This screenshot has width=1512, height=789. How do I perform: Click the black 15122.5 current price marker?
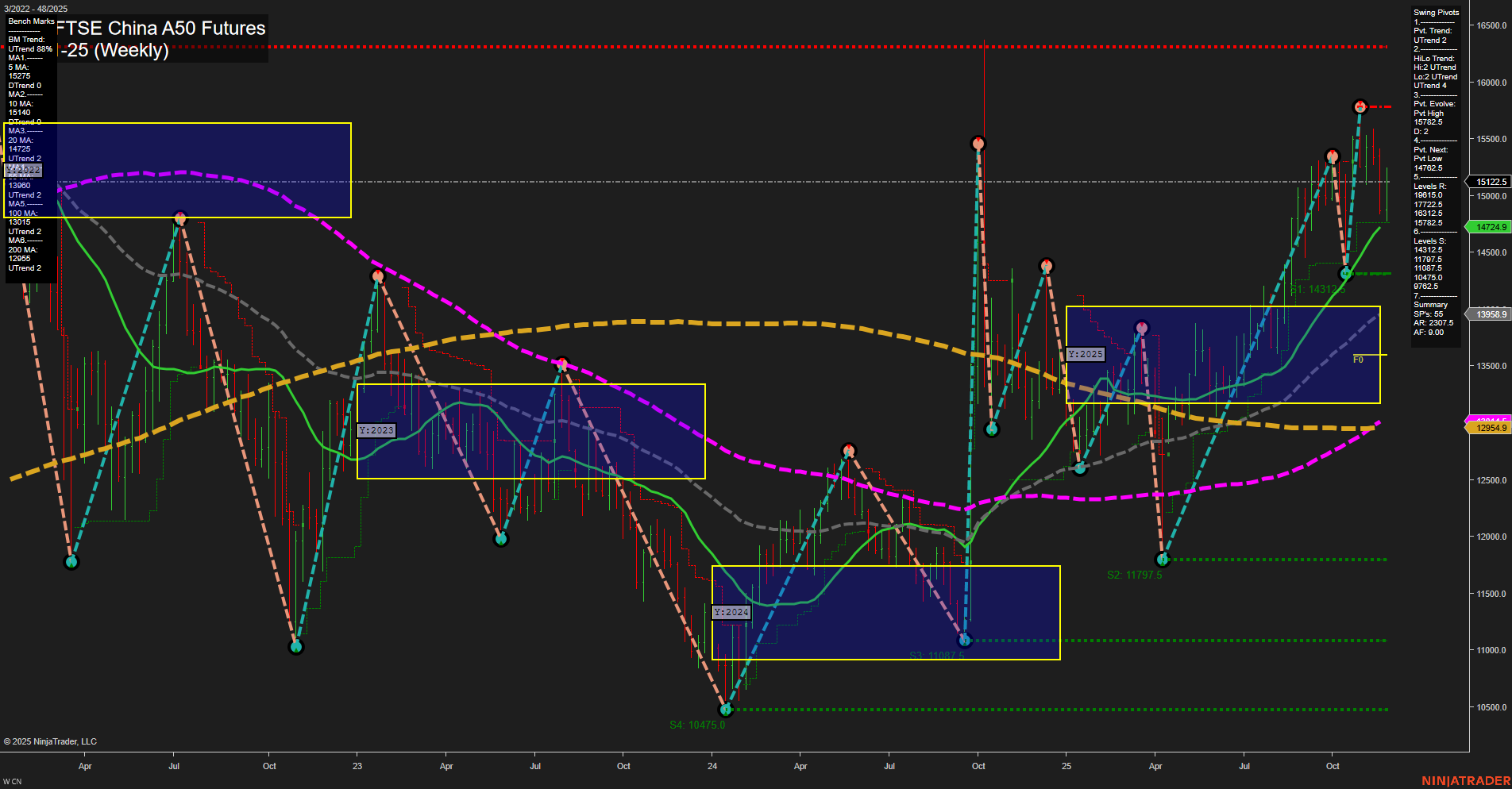(x=1489, y=181)
